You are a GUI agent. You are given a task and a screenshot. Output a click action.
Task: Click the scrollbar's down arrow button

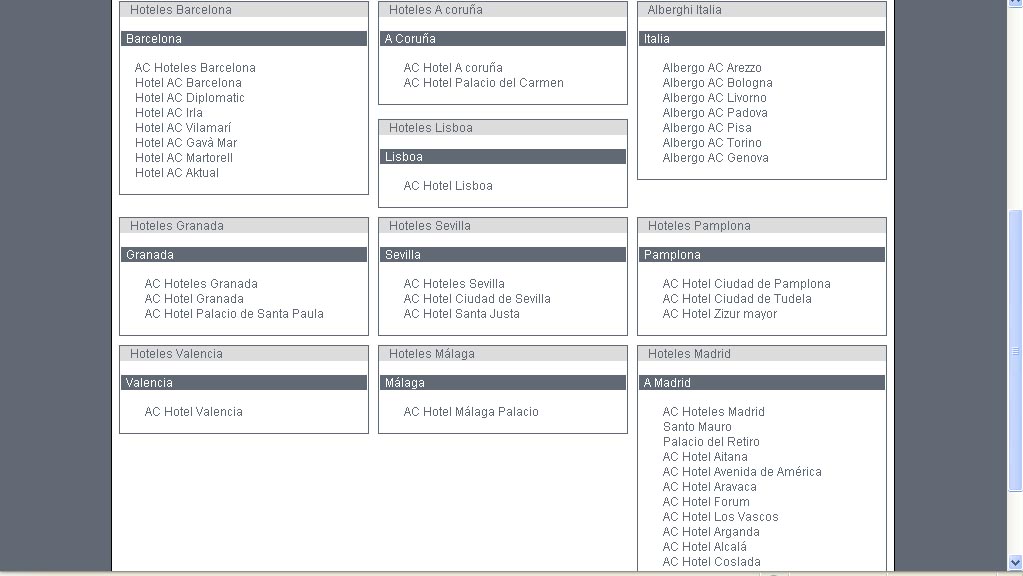click(x=1015, y=562)
